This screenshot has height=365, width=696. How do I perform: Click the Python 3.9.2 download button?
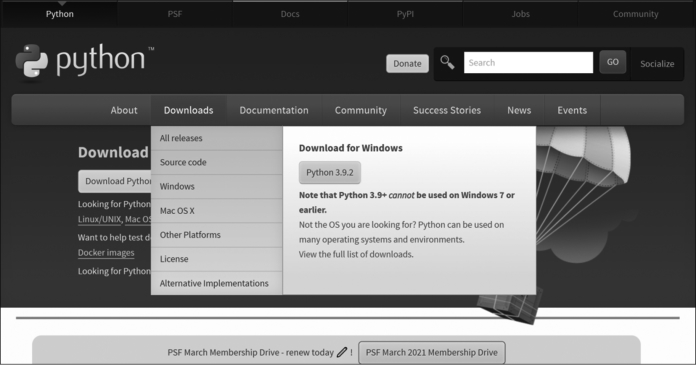(x=330, y=172)
